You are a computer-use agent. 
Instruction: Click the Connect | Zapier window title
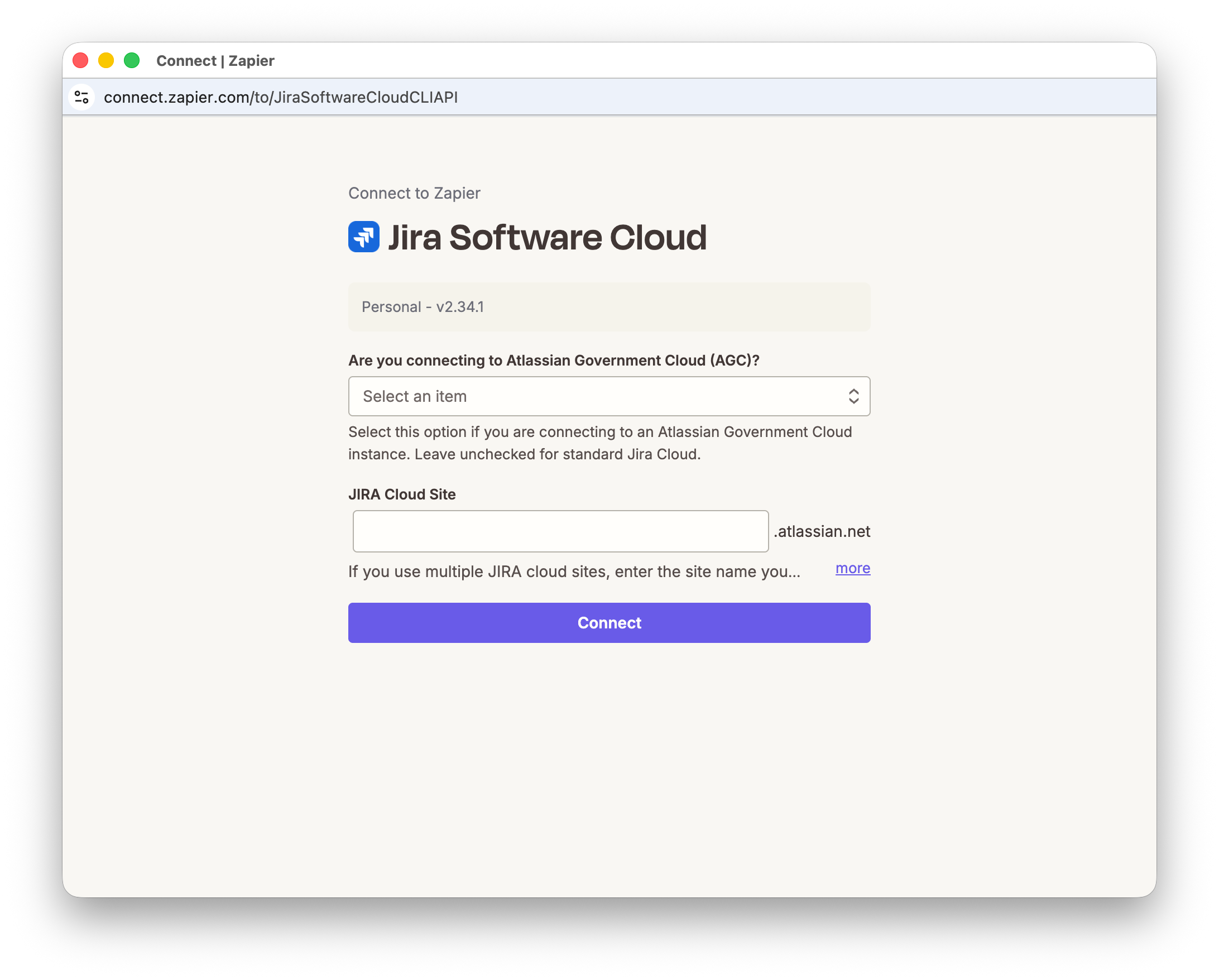(215, 60)
